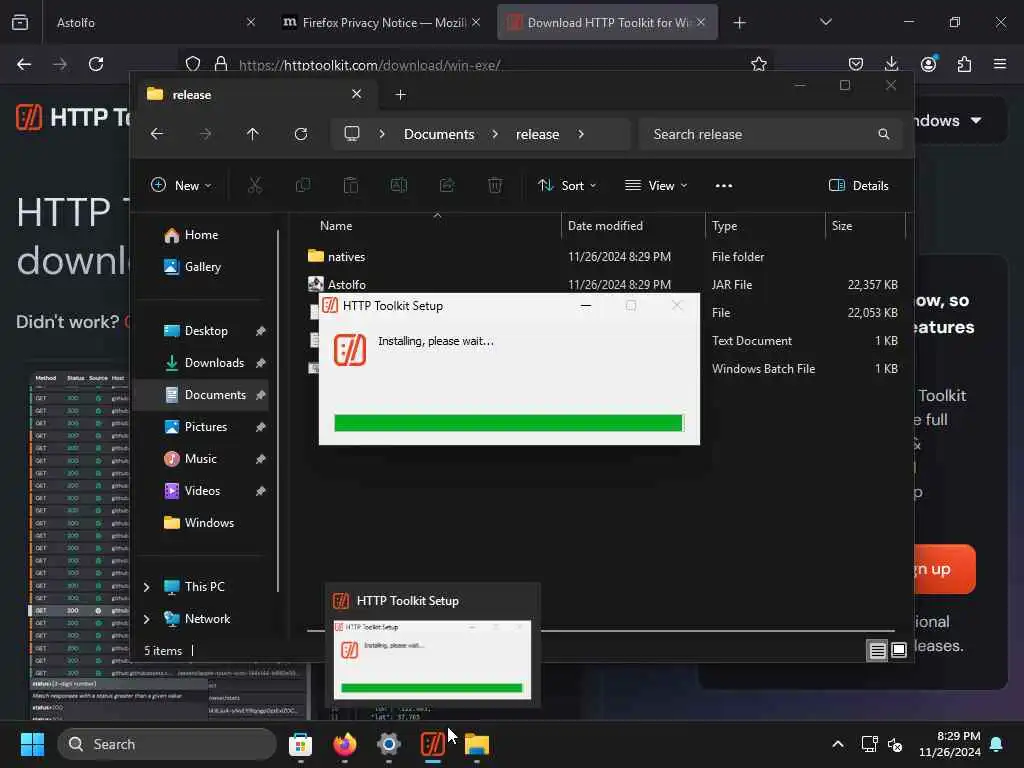Go back in File Explorer release window
Viewport: 1024px width, 768px height.
(x=157, y=134)
